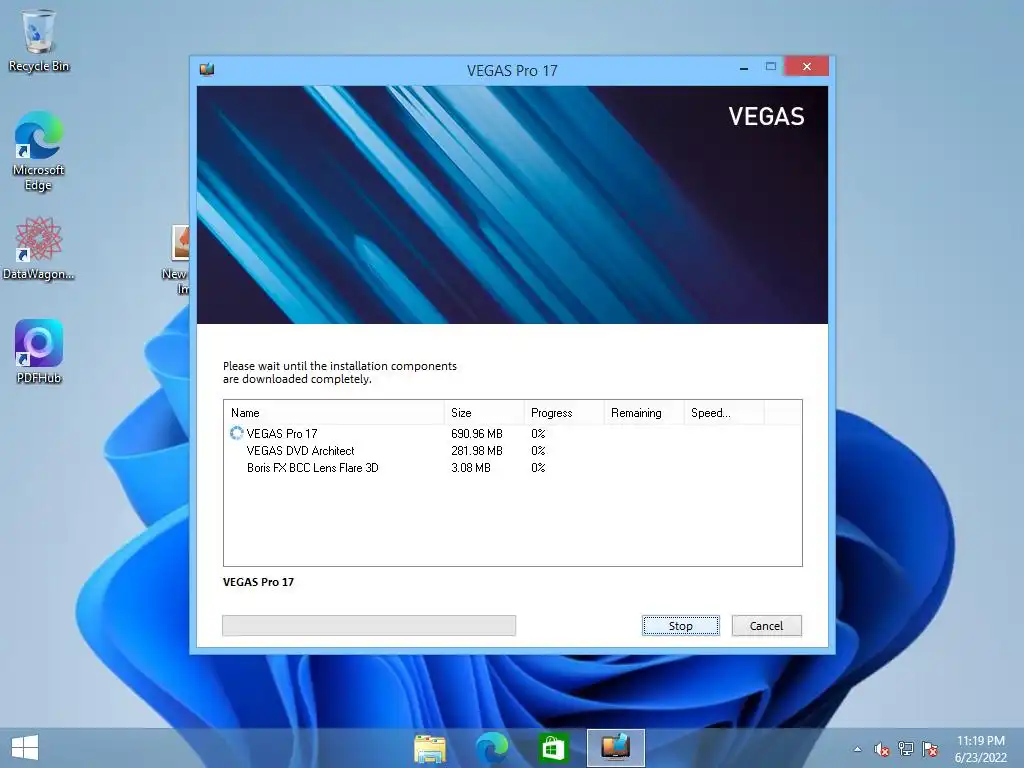This screenshot has height=768, width=1024.
Task: Click the Size column header
Action: [x=484, y=413]
